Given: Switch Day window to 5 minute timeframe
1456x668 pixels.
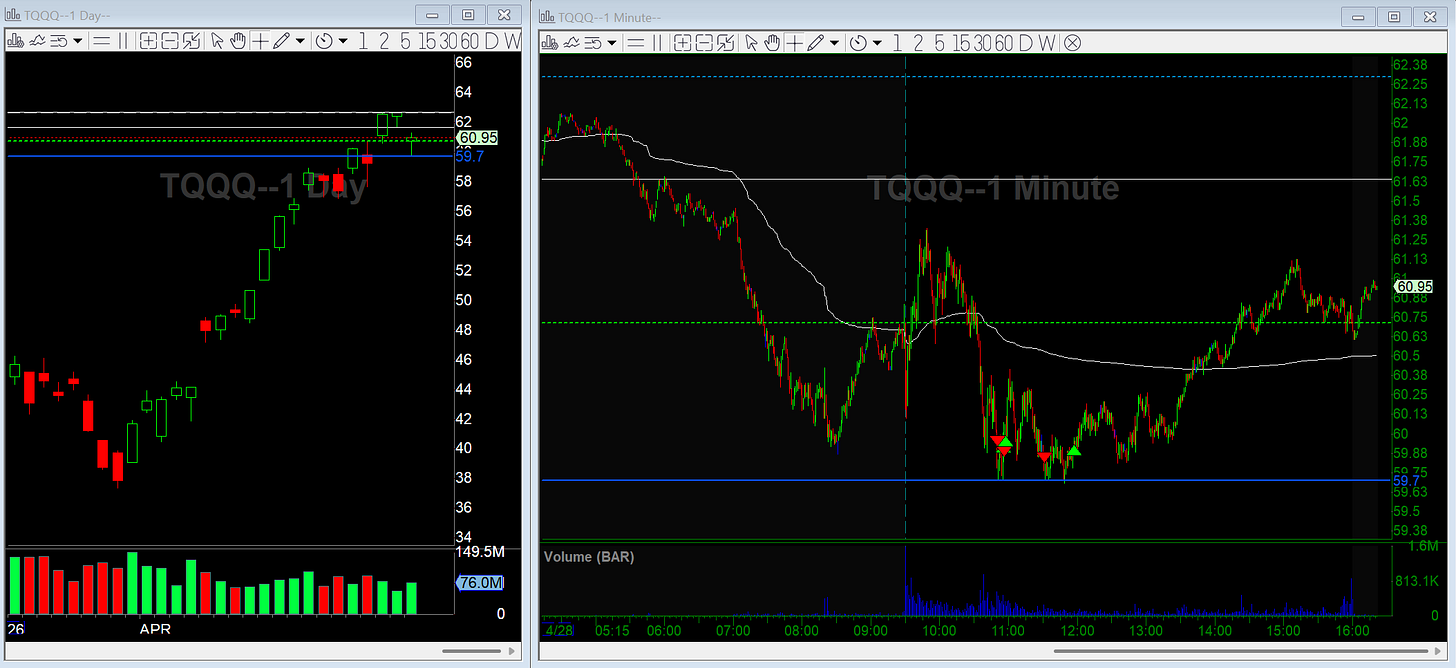Looking at the screenshot, I should 405,41.
